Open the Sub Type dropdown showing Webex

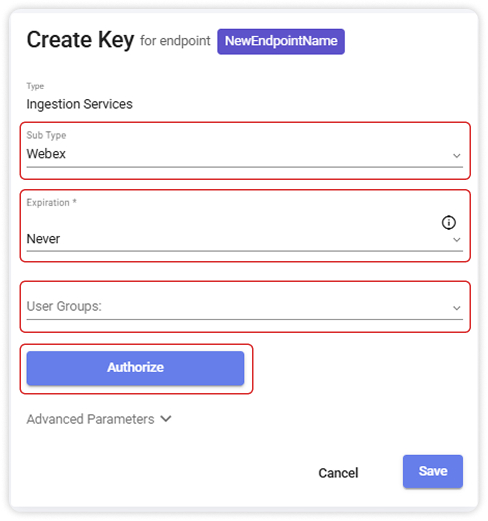(x=245, y=151)
